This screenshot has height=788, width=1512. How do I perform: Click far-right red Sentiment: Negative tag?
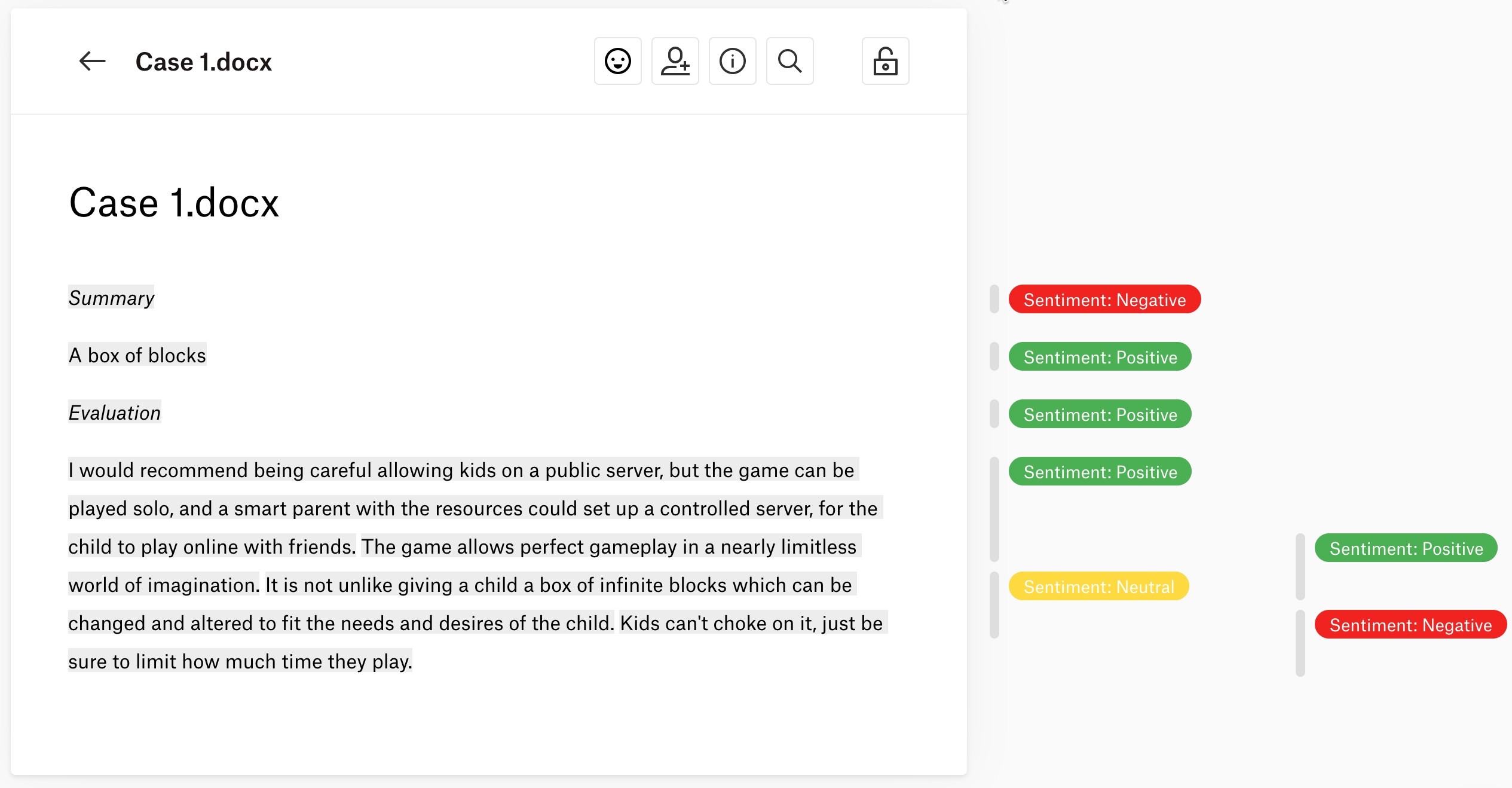(x=1410, y=625)
